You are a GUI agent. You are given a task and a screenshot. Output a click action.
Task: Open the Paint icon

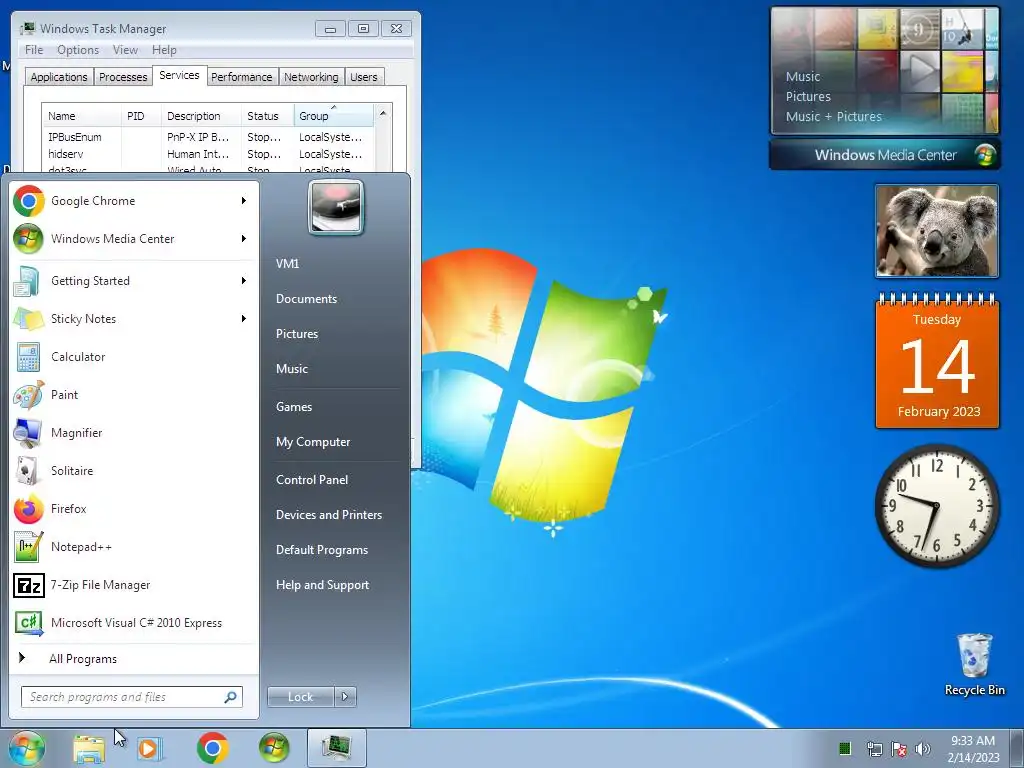click(x=28, y=394)
